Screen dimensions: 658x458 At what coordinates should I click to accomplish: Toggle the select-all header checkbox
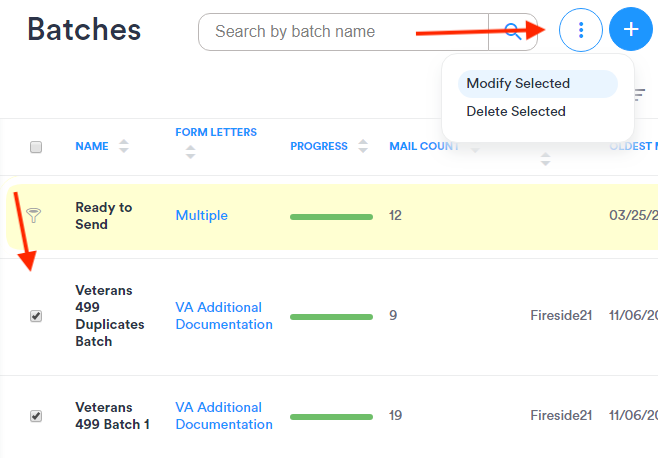[36, 147]
